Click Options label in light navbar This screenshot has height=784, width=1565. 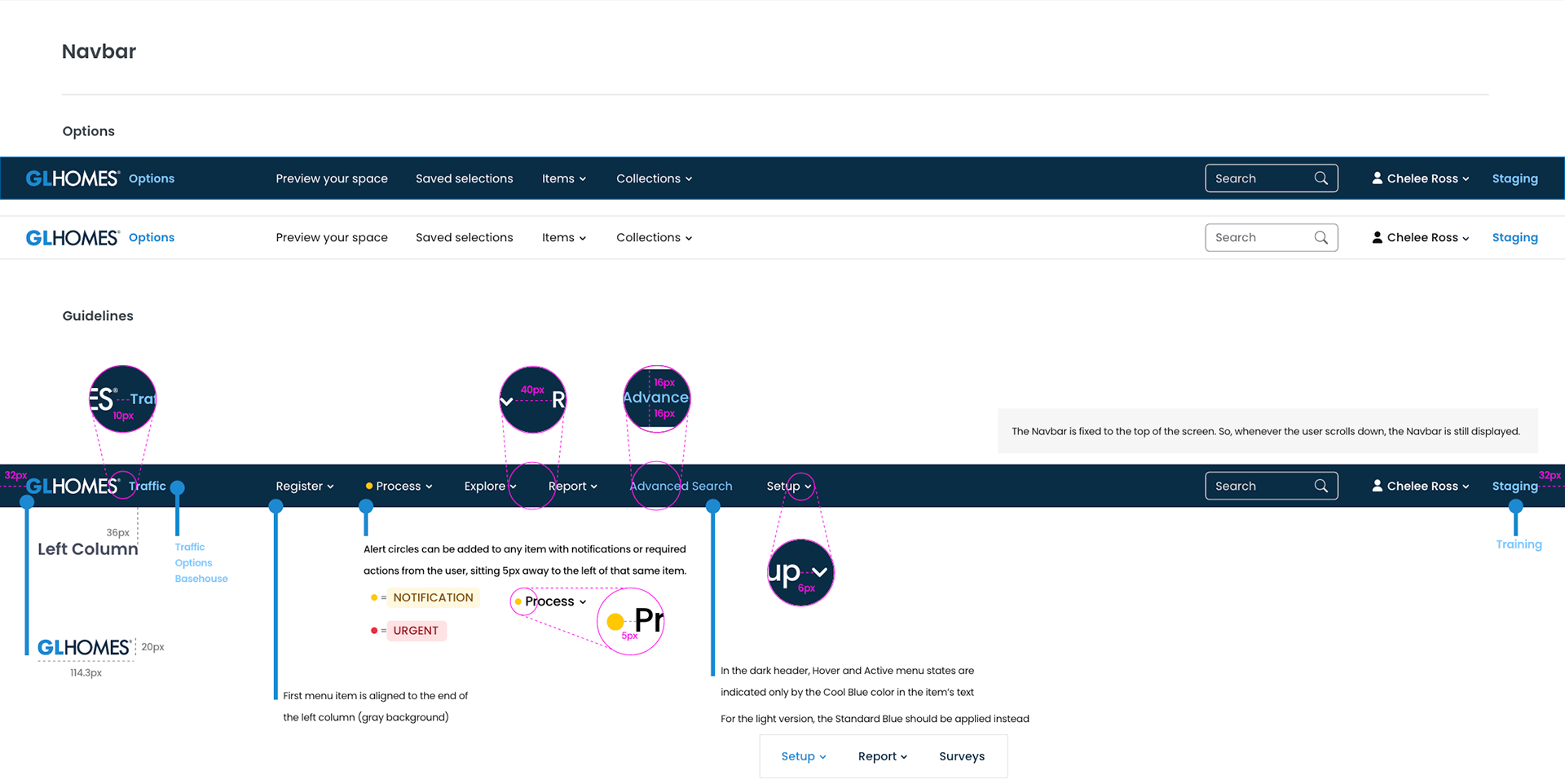(x=152, y=238)
